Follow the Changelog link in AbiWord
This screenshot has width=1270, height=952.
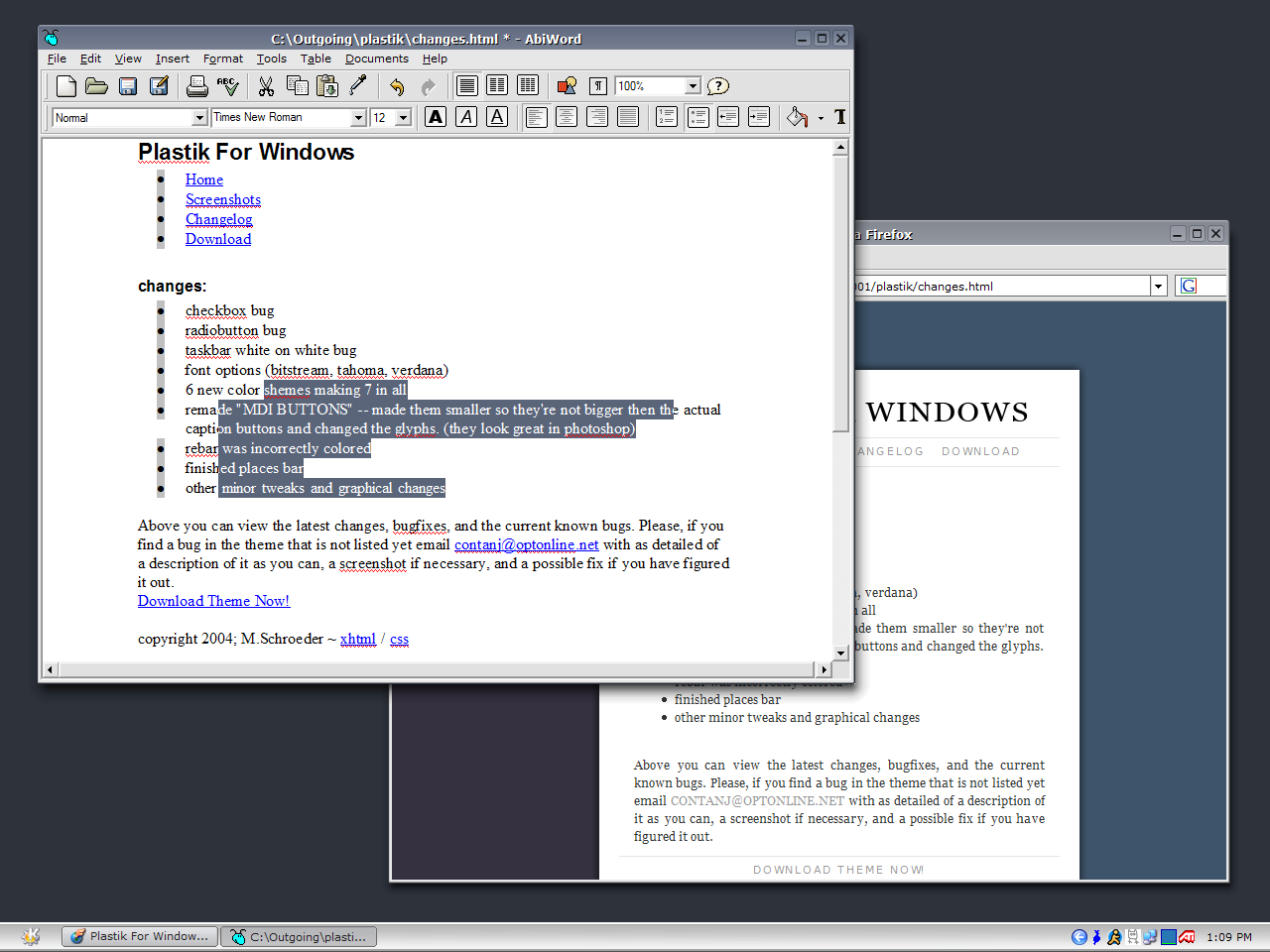(x=218, y=219)
